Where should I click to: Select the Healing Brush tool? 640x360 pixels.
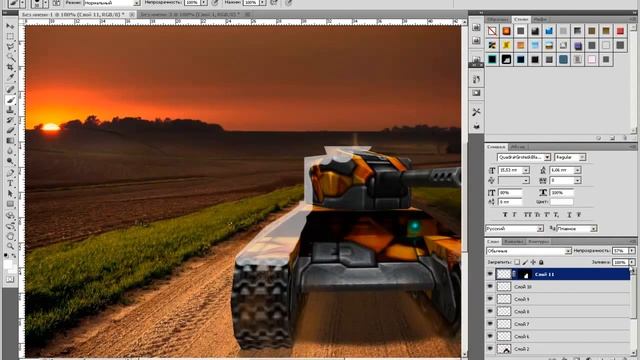click(10, 89)
